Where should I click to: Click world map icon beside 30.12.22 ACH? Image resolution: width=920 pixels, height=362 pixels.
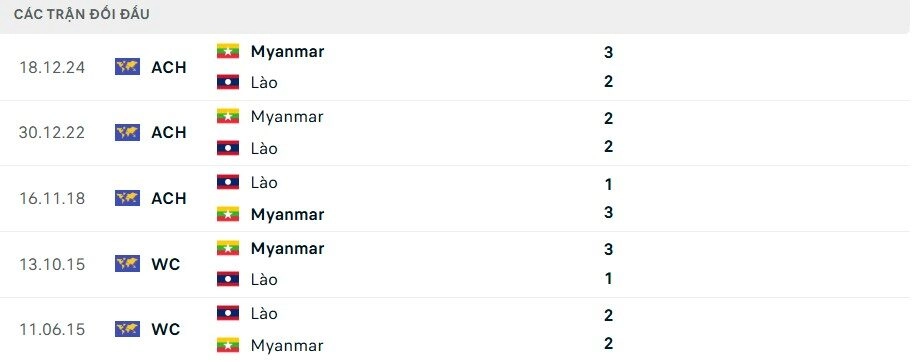coord(127,133)
